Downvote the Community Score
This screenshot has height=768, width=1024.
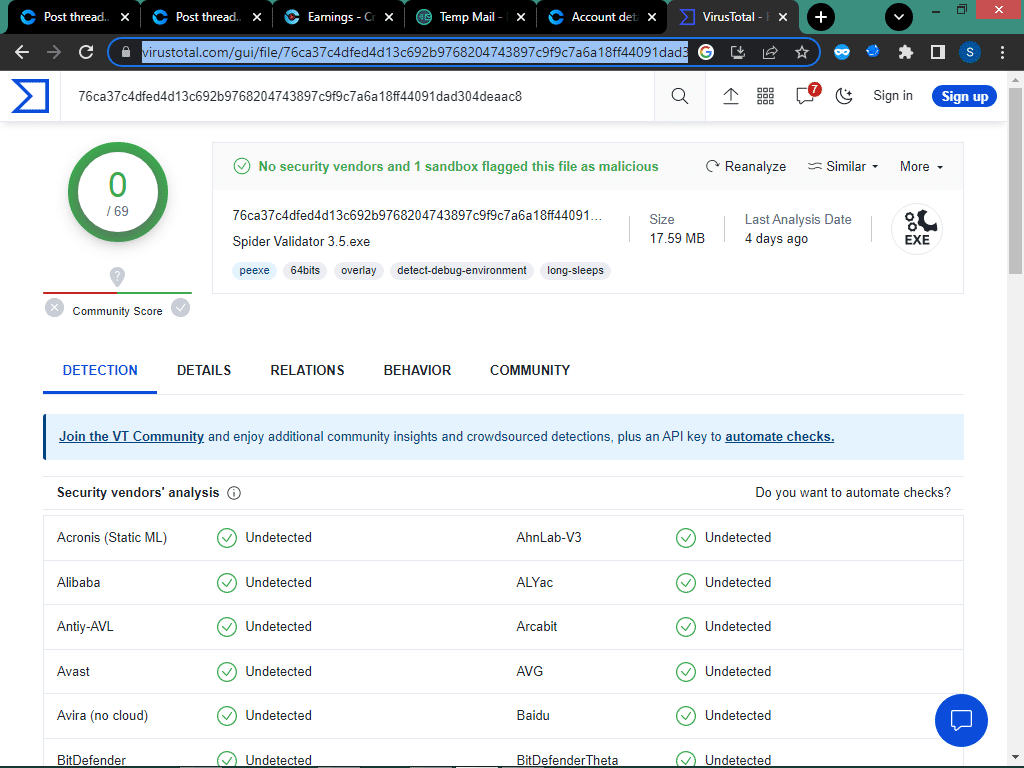(54, 308)
